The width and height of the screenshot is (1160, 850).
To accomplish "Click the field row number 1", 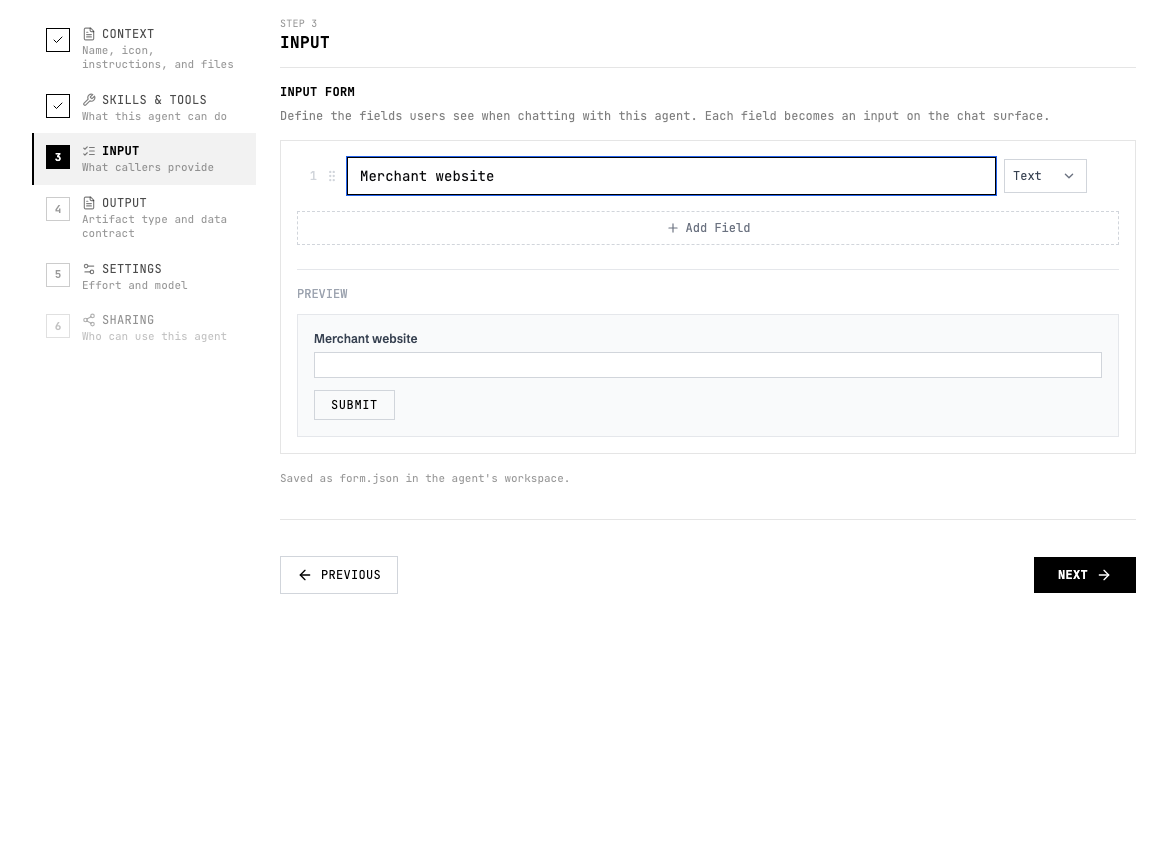I will pos(313,176).
